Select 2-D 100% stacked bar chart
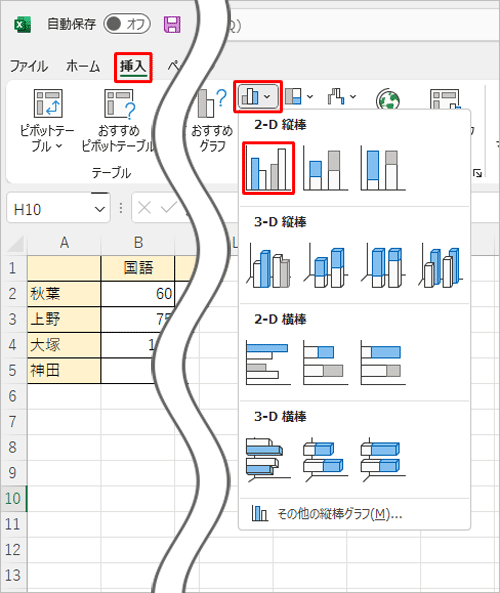Viewport: 500px width, 593px height. (x=383, y=363)
